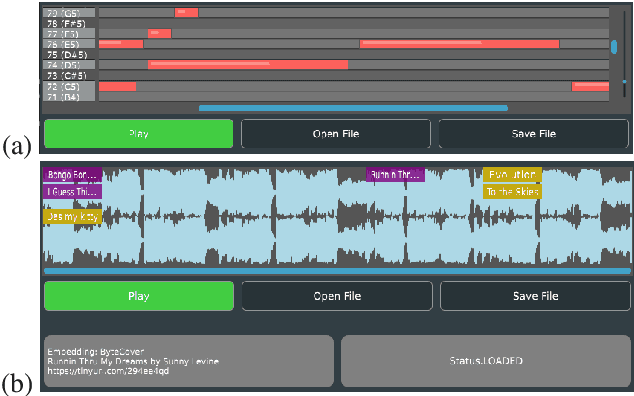Screen dimensions: 634x396
Task: Select the short red note in the F5 row
Action: [159, 33]
